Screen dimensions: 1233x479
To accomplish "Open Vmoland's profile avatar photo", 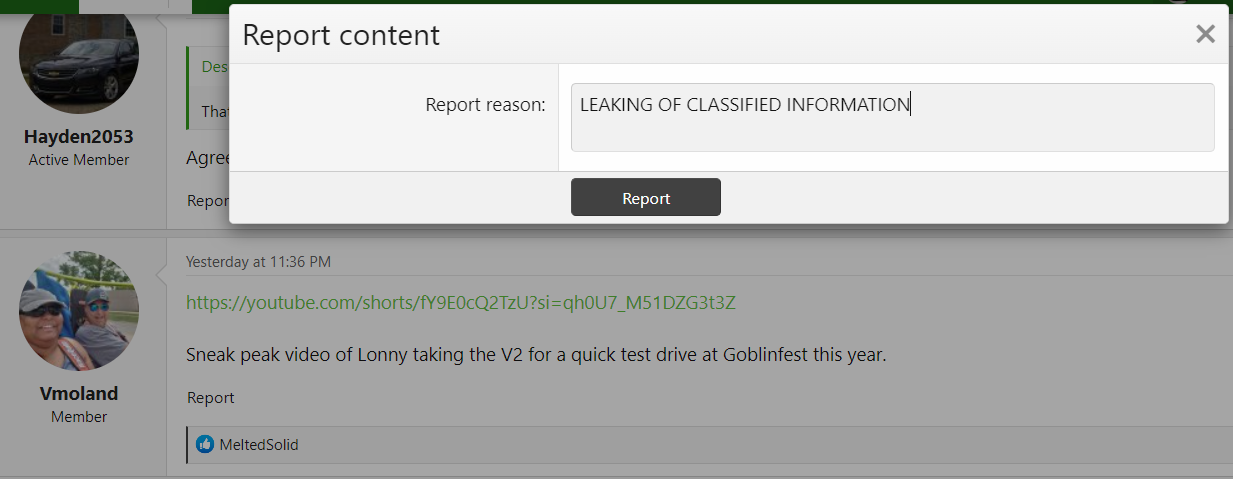I will point(79,311).
